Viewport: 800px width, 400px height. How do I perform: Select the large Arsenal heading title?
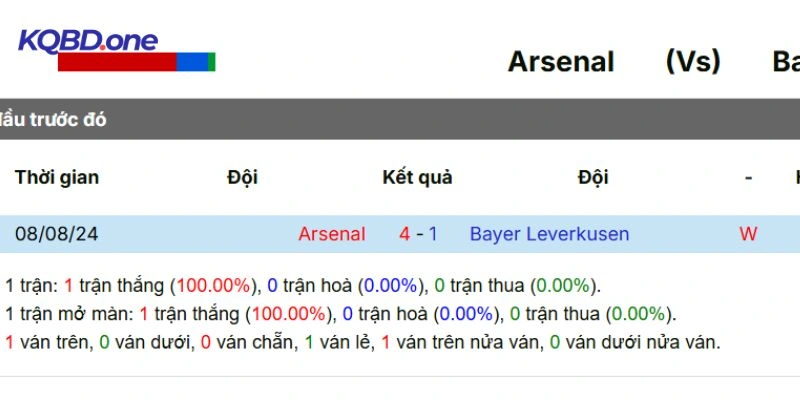point(561,61)
